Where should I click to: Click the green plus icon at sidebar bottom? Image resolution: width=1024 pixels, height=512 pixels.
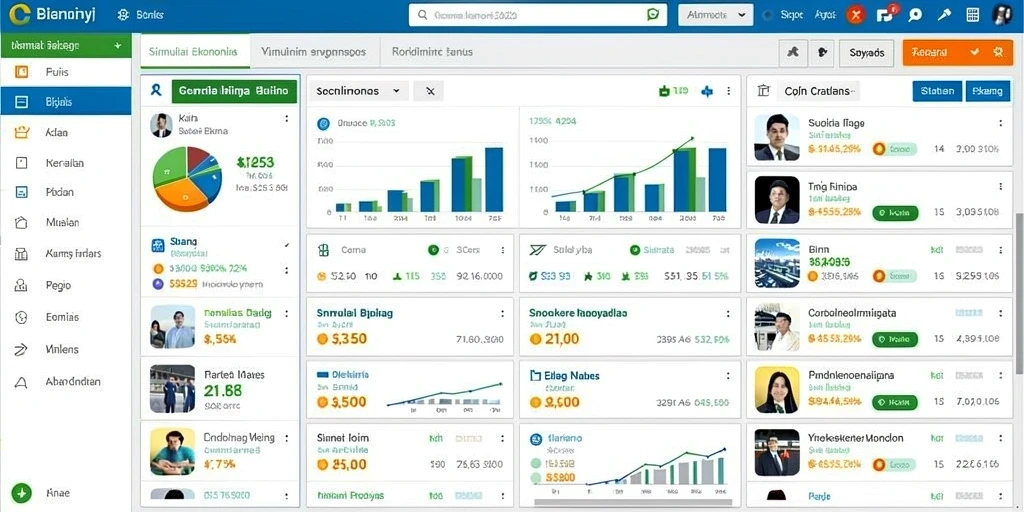[x=21, y=493]
